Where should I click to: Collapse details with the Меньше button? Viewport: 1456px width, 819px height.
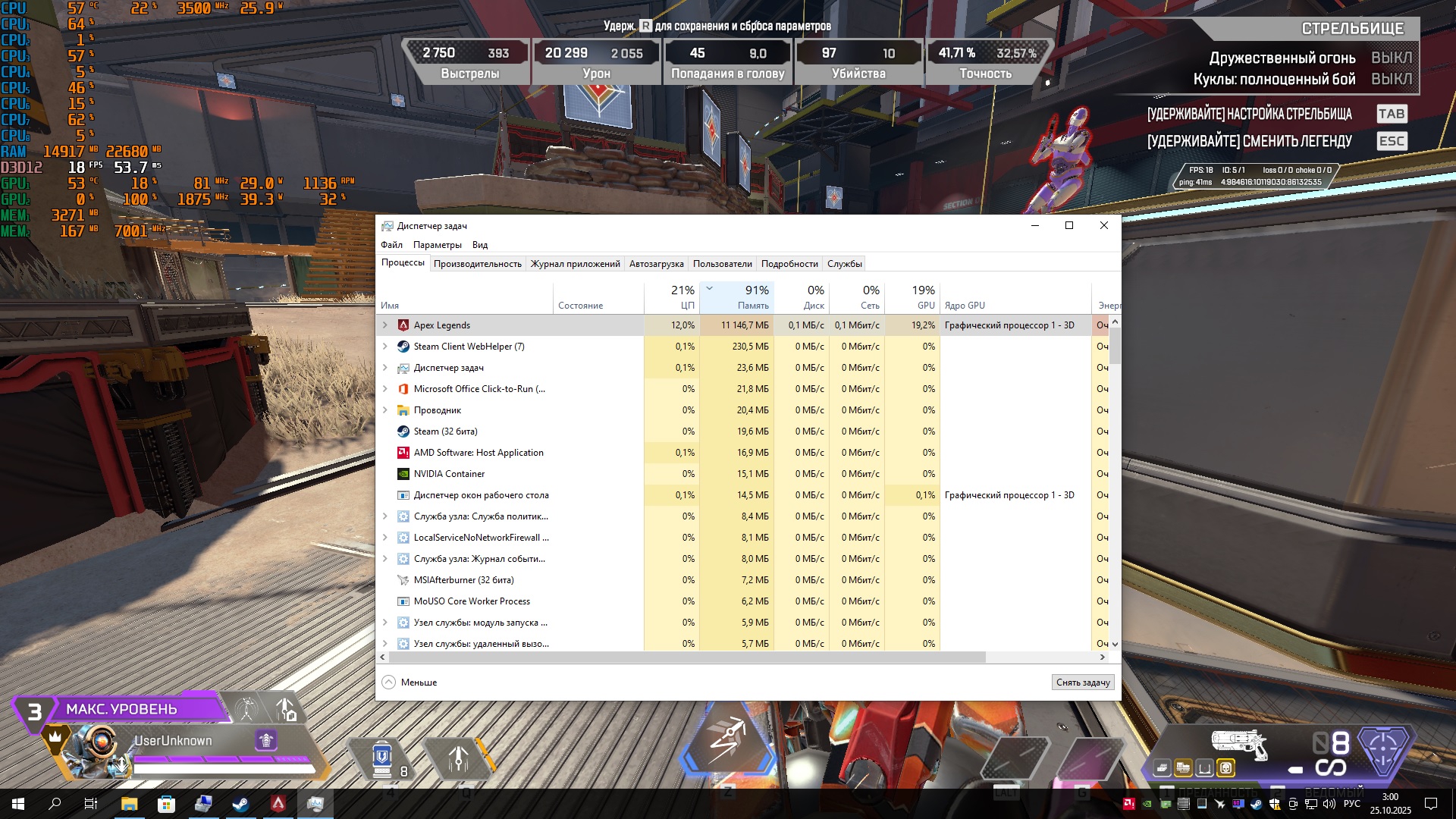410,682
